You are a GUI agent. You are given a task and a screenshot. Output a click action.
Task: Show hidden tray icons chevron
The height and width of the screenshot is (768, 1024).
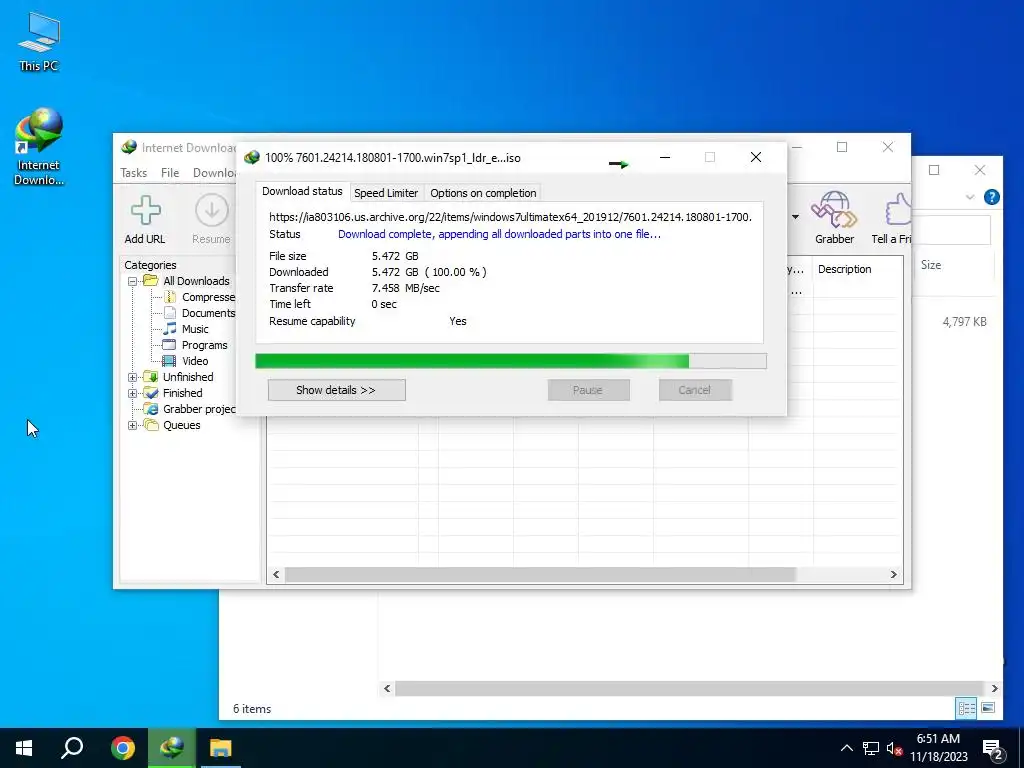846,748
